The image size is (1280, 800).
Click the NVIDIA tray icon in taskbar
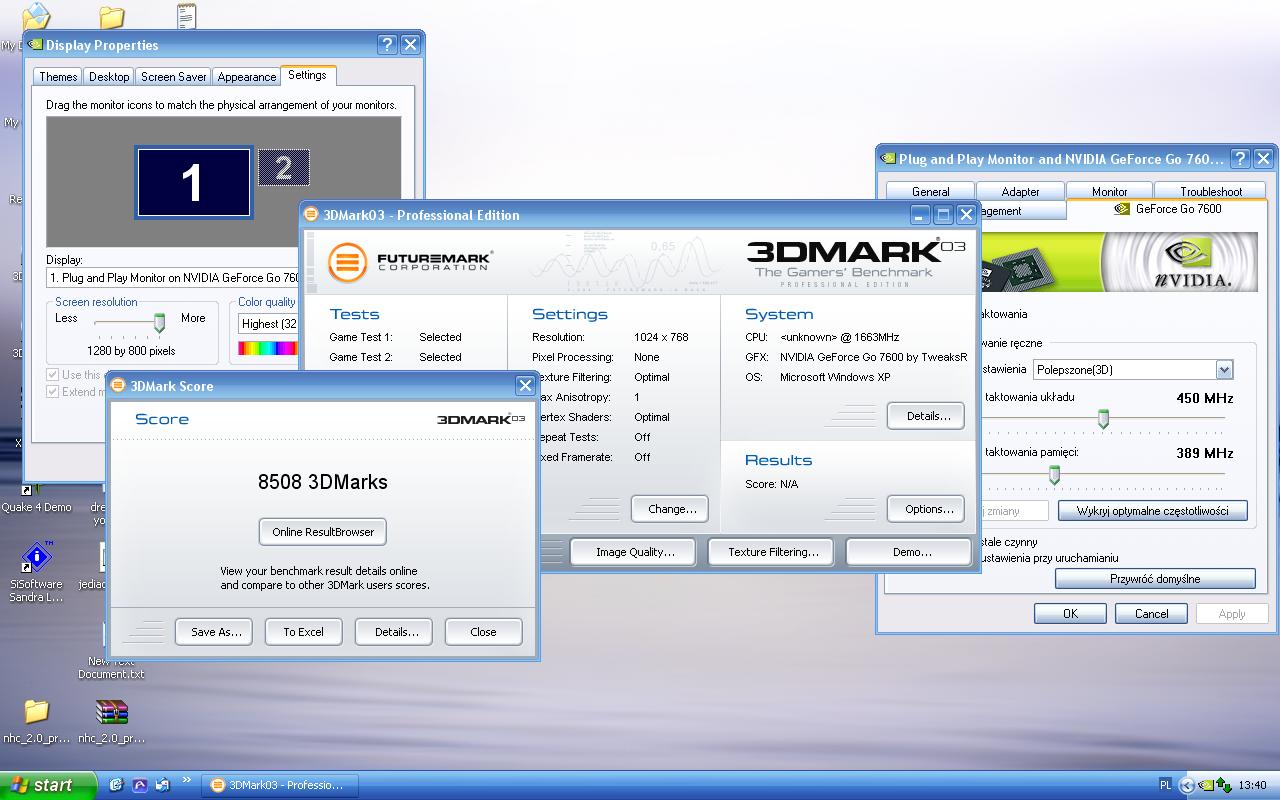point(1205,785)
